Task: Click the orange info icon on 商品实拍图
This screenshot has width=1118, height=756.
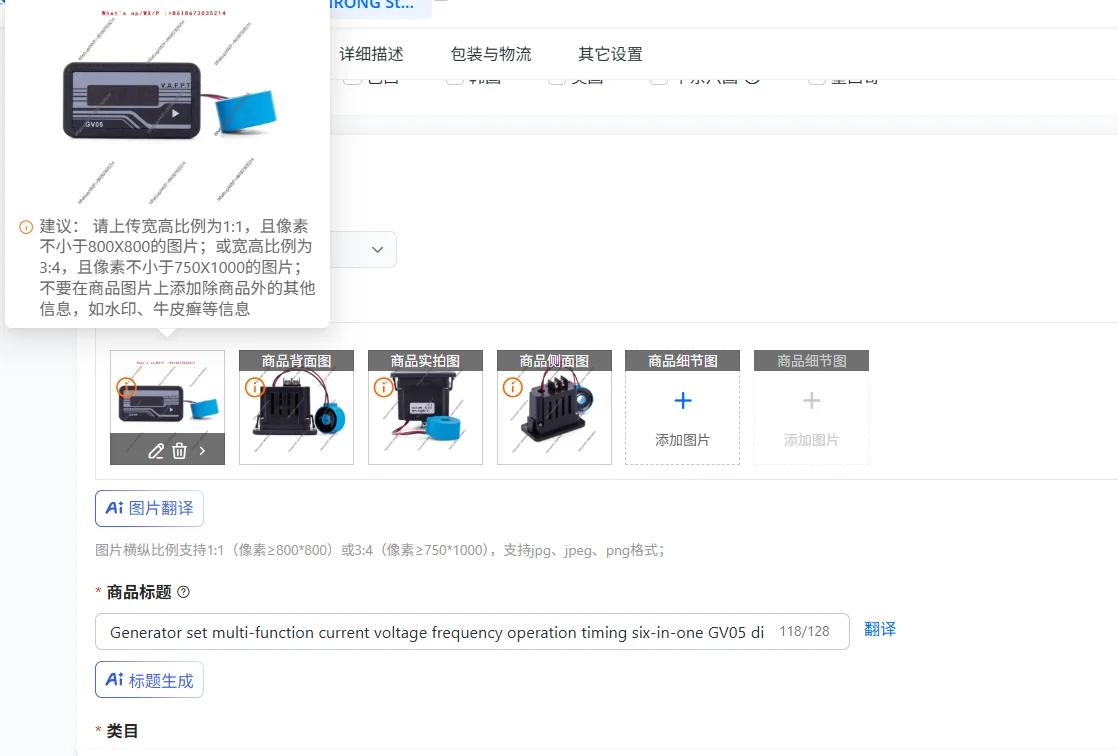Action: coord(384,387)
